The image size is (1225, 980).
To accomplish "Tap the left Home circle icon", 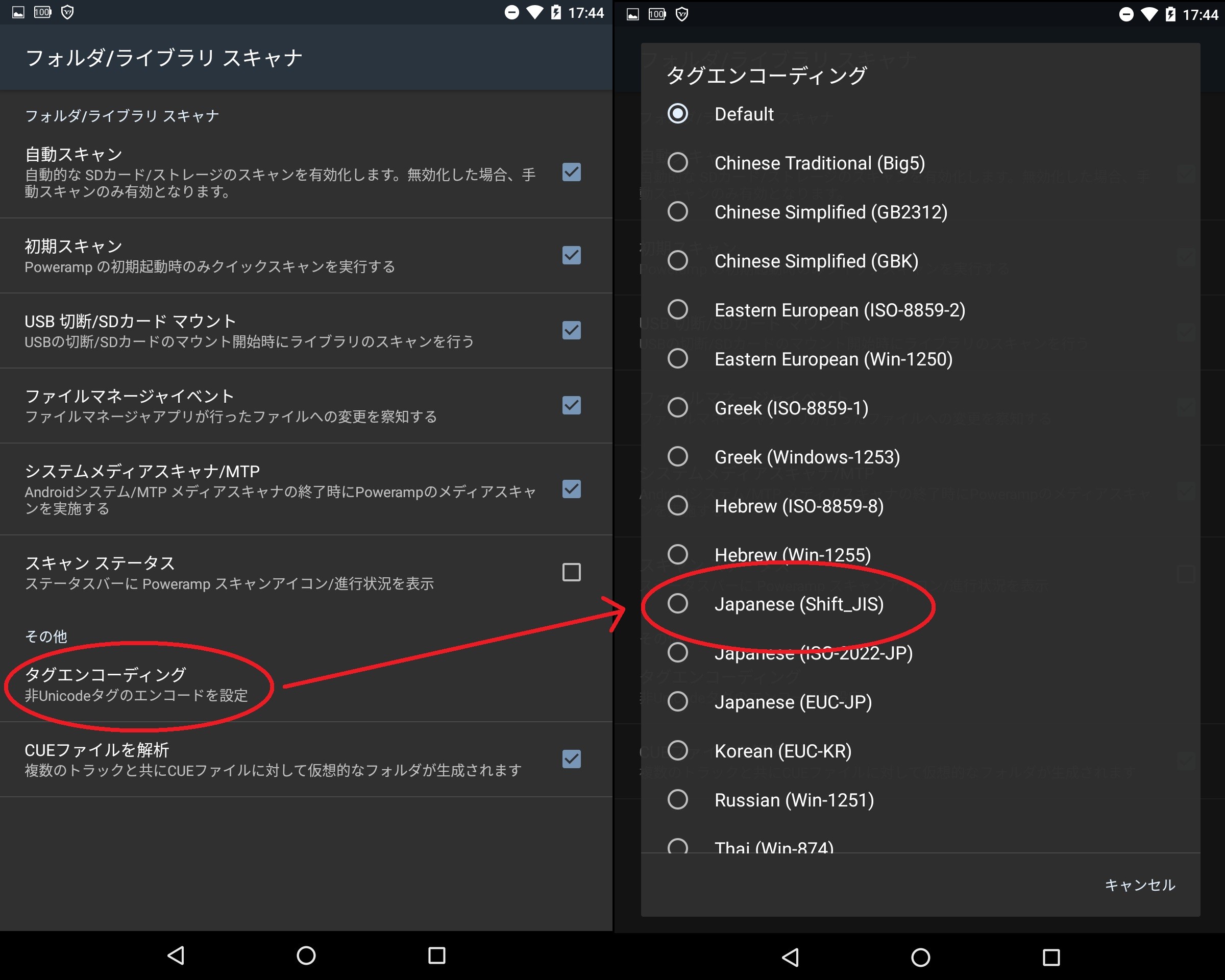I will (x=306, y=955).
